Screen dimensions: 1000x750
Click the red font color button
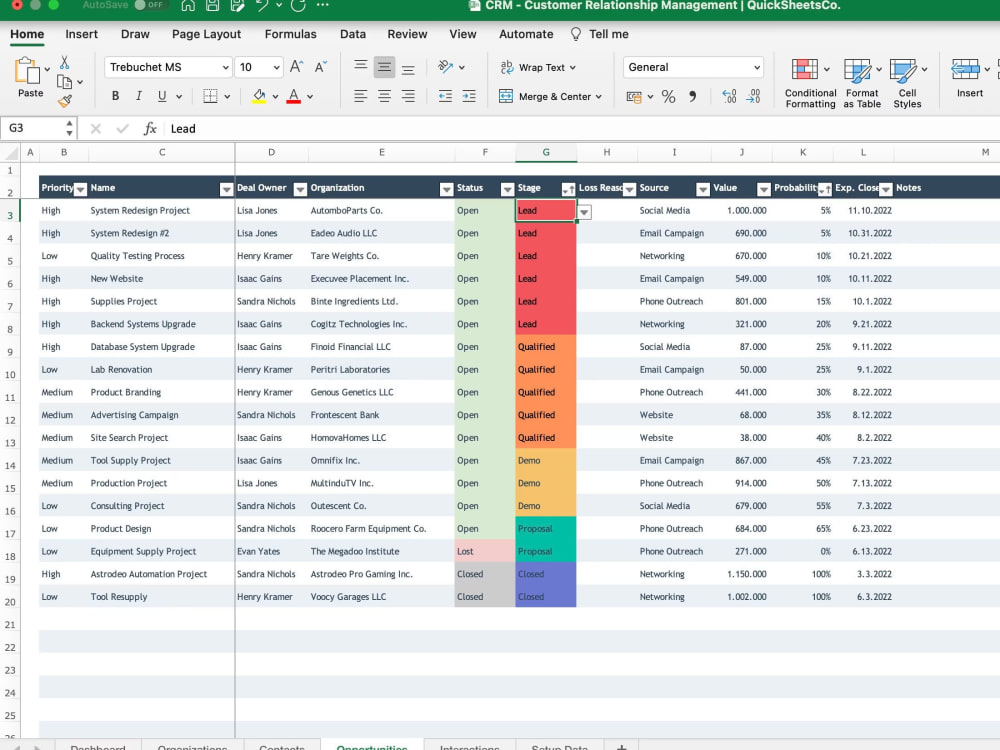click(x=293, y=96)
